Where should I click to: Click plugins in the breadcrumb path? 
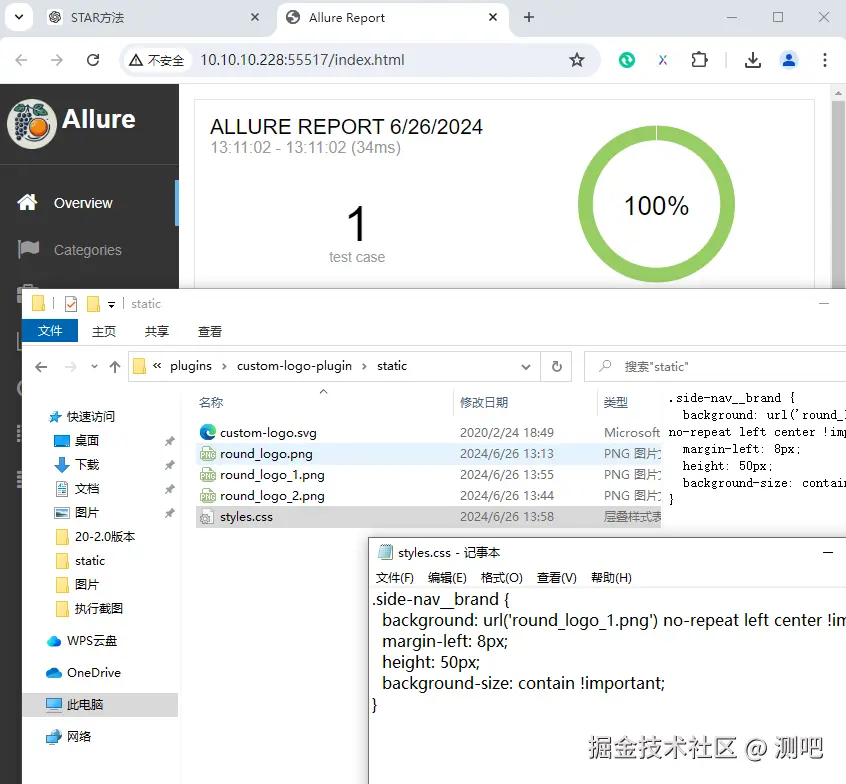point(191,366)
